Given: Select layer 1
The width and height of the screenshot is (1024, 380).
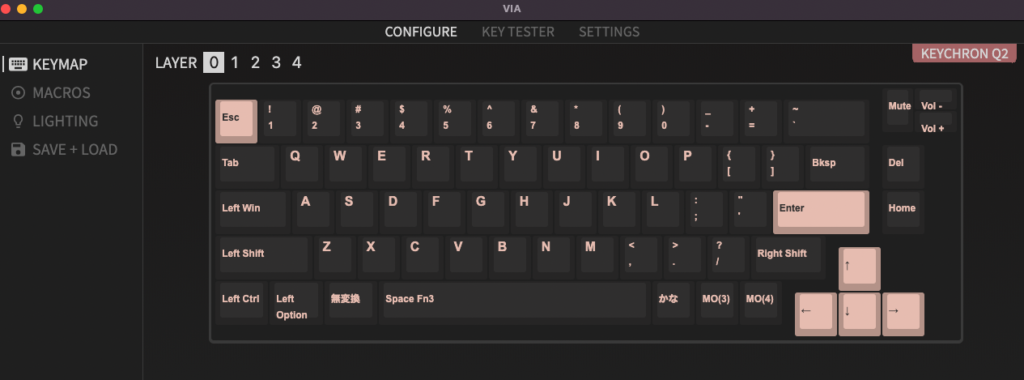Looking at the screenshot, I should (x=234, y=63).
